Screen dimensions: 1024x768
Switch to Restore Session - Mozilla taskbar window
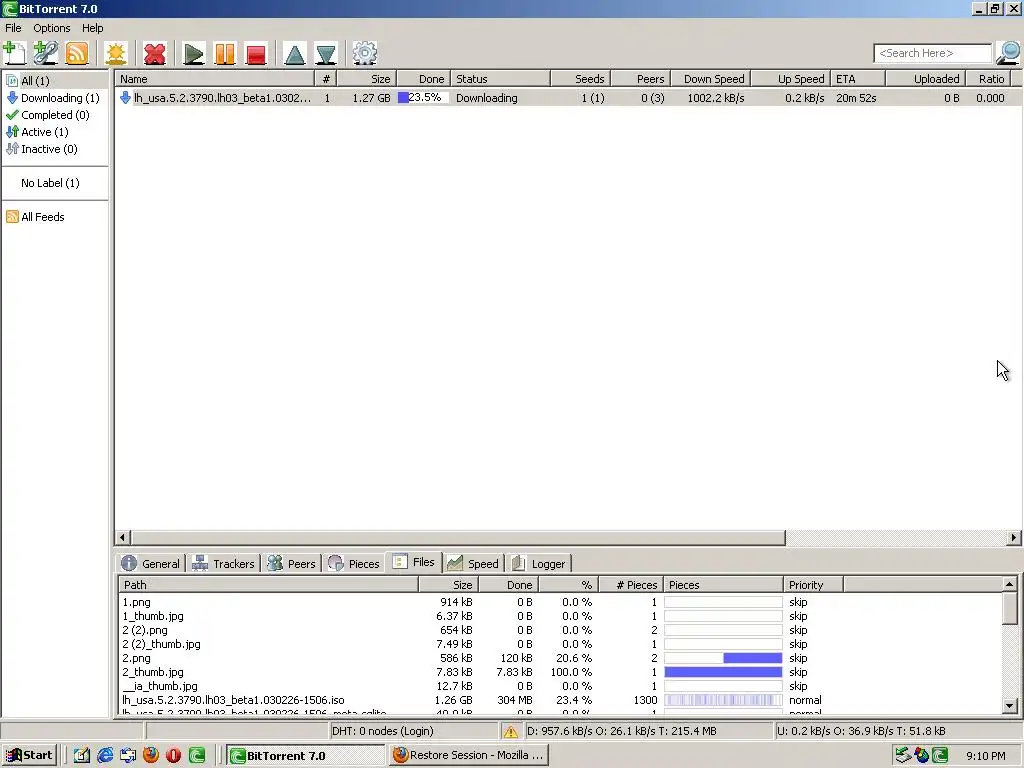tap(468, 756)
